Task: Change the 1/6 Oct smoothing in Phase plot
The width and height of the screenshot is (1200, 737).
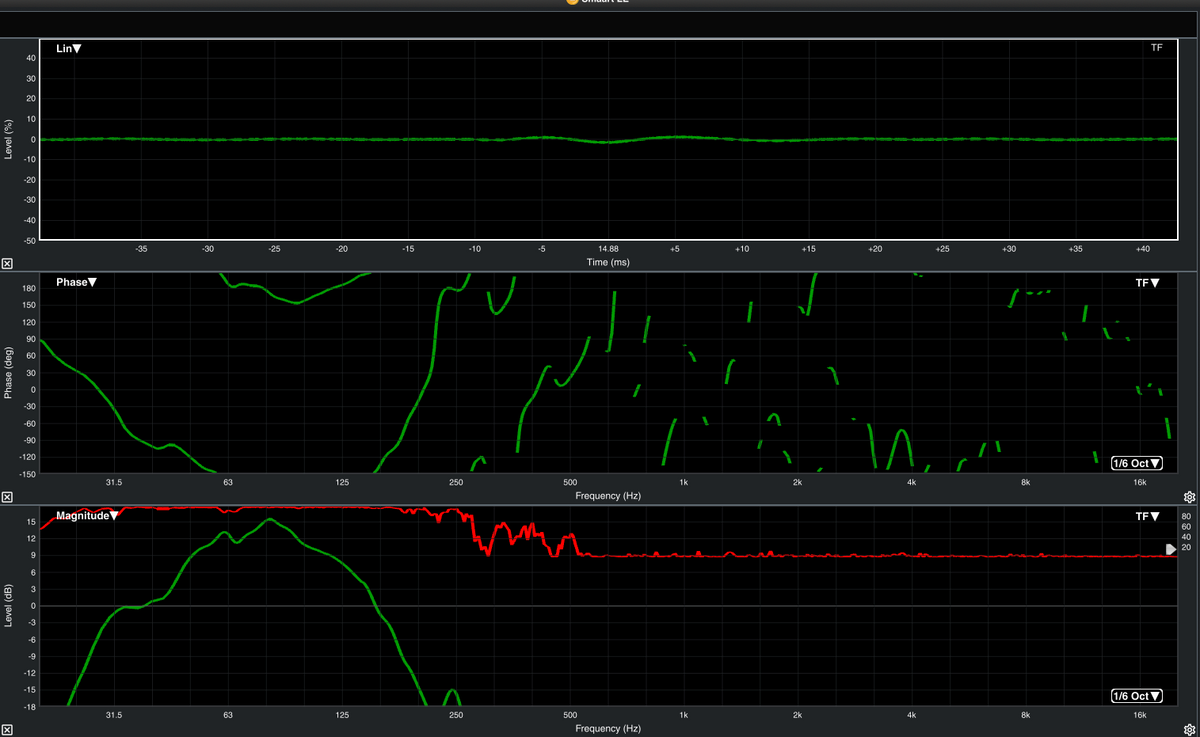Action: [1137, 463]
